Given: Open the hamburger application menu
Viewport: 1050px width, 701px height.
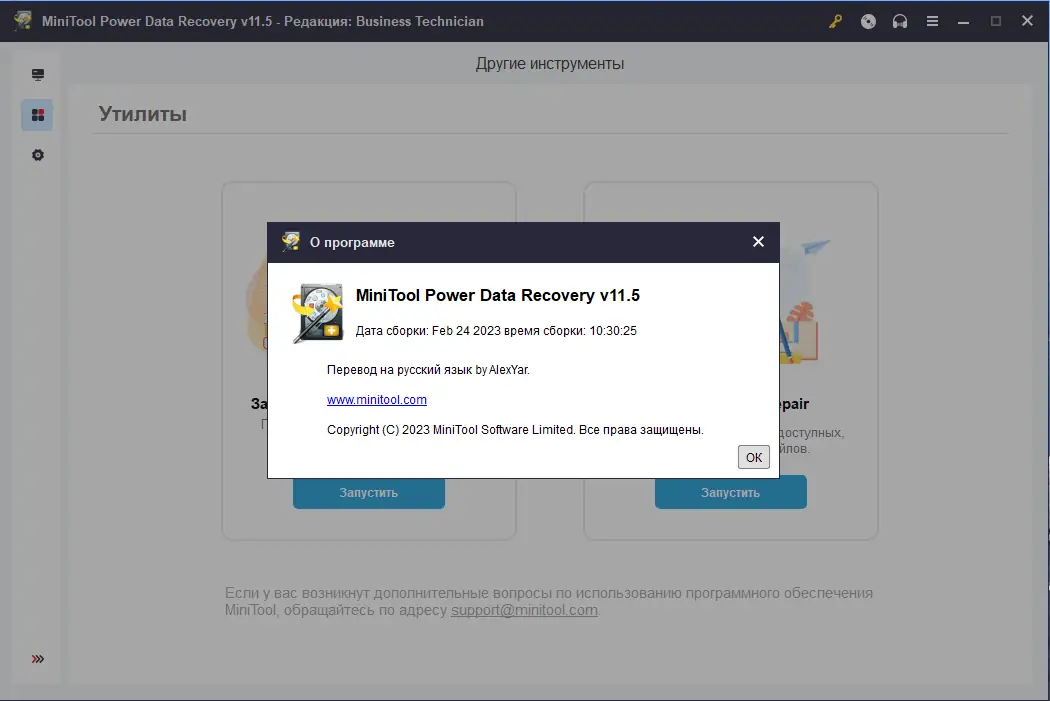Looking at the screenshot, I should pos(931,21).
